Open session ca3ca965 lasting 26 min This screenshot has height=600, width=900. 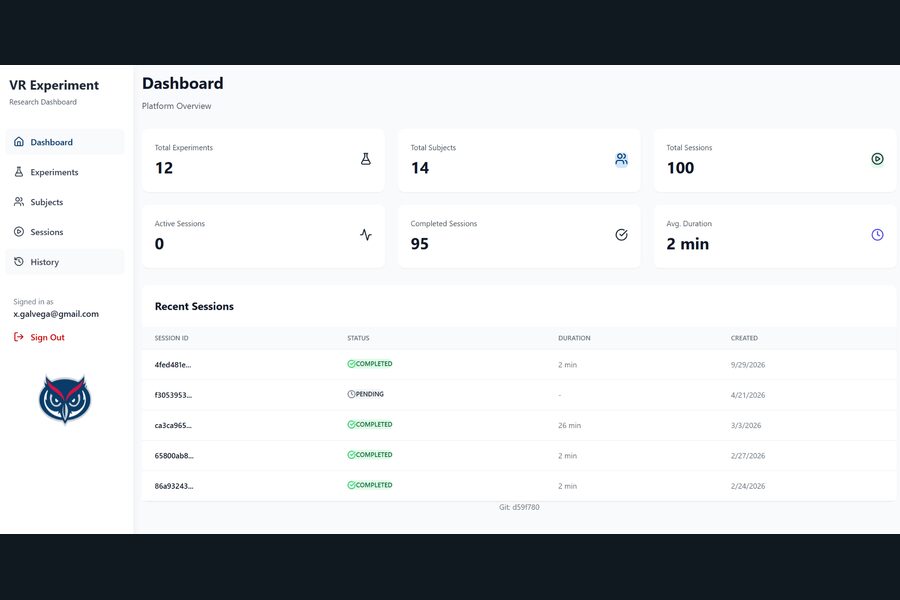coord(519,425)
